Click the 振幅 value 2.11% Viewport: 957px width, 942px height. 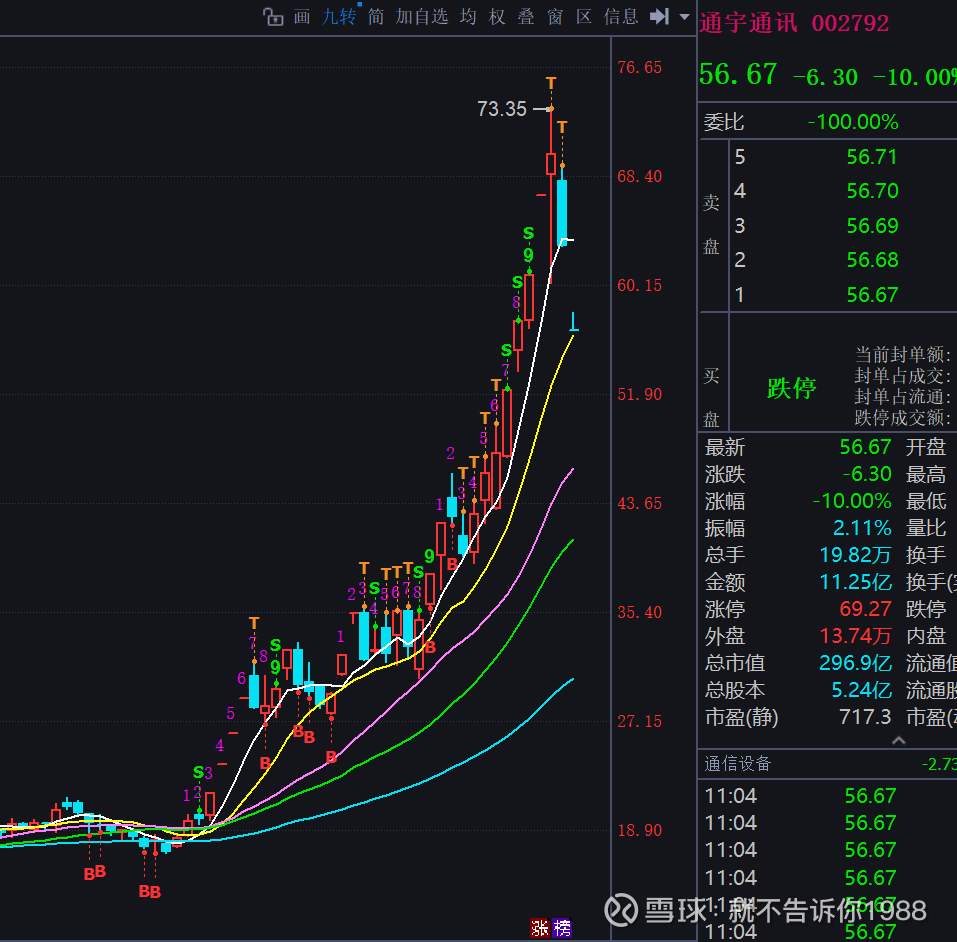click(862, 527)
